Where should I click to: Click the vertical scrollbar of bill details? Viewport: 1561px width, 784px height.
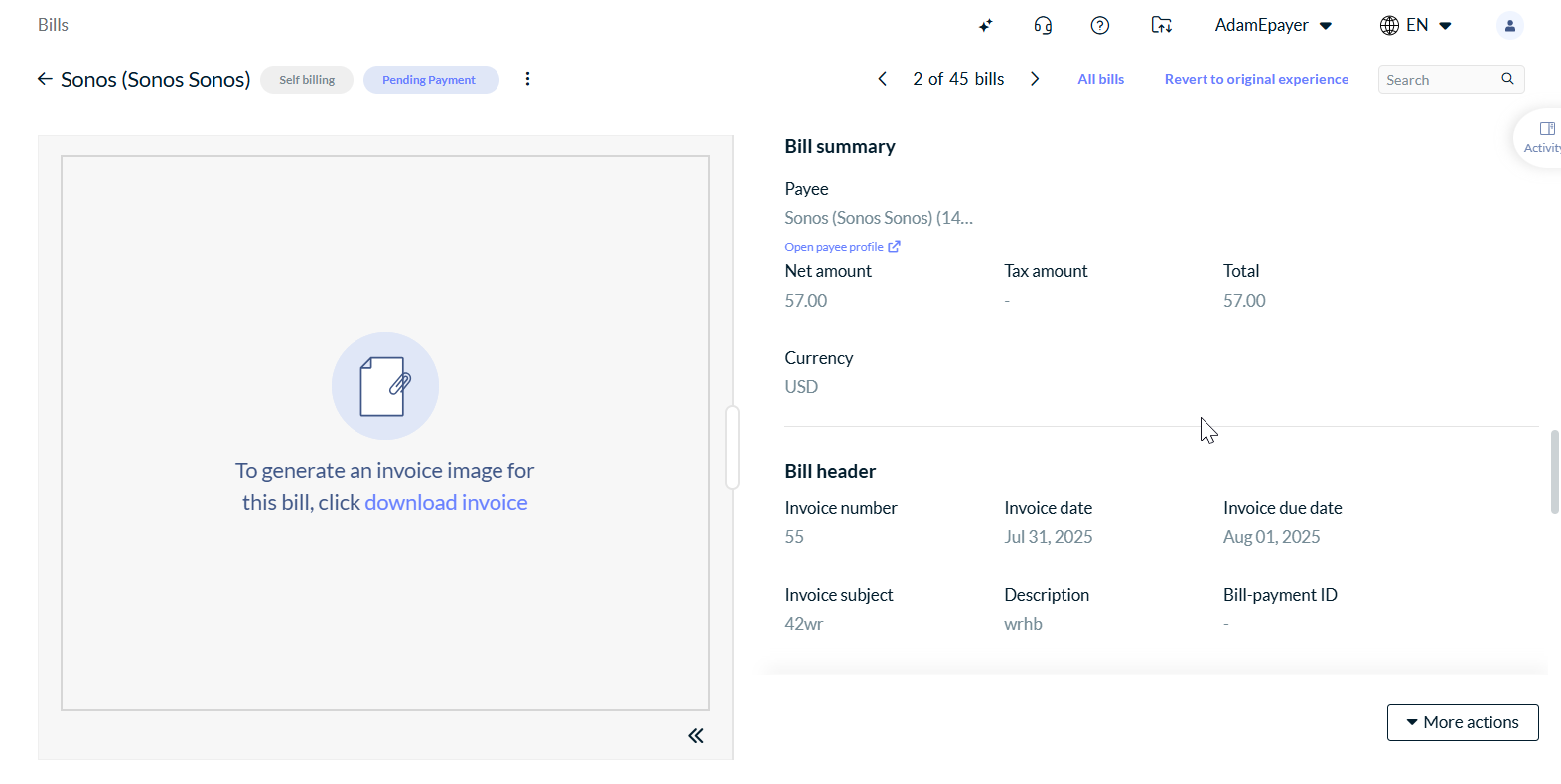click(1555, 471)
